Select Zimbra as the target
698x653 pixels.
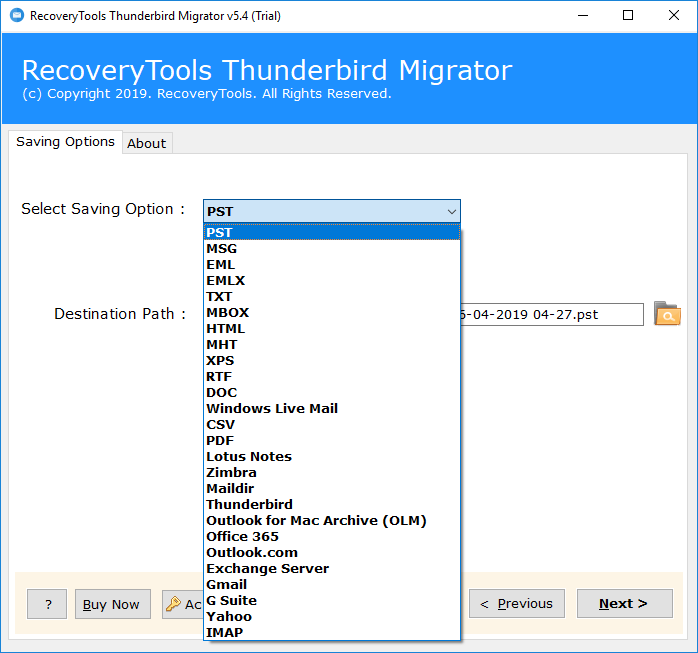pyautogui.click(x=332, y=473)
